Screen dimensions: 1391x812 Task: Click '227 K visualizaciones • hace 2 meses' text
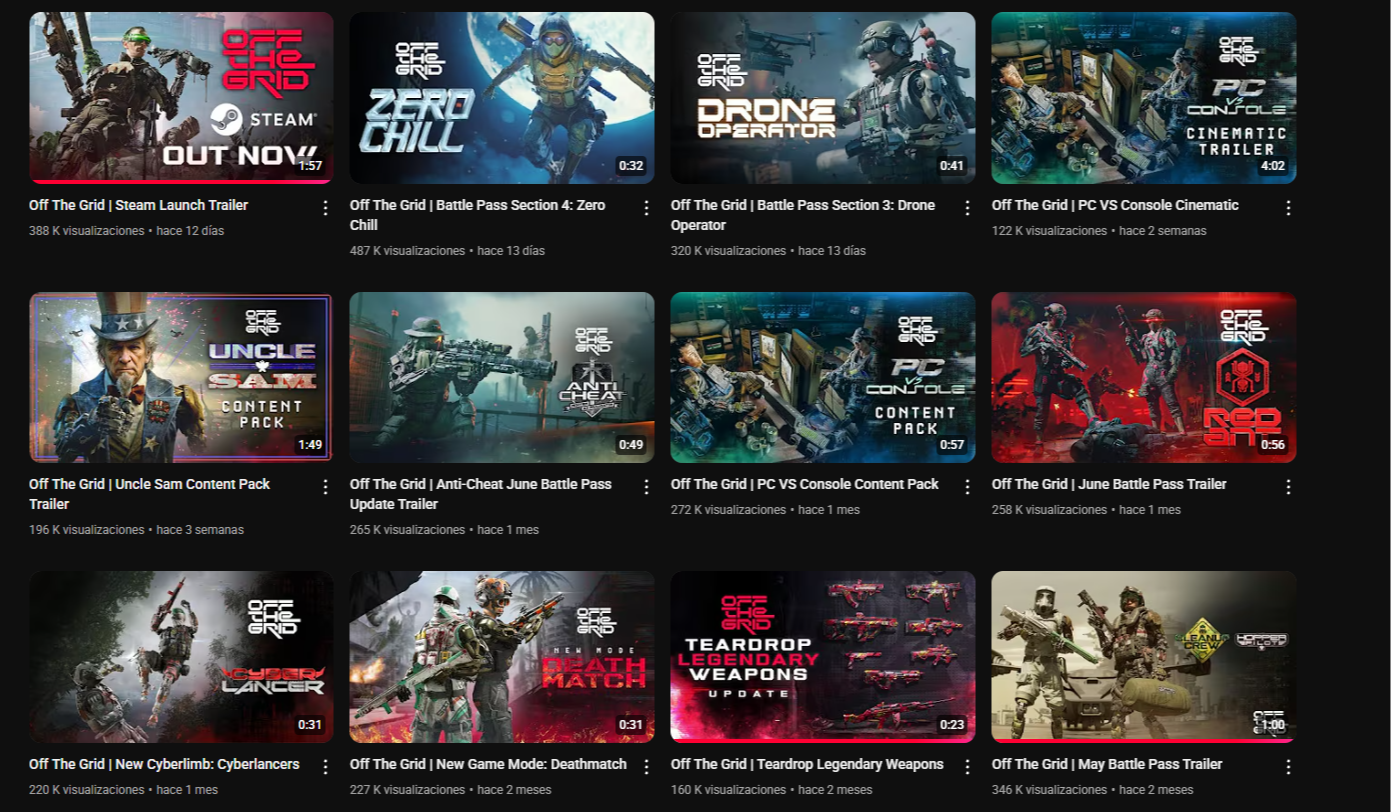point(450,790)
